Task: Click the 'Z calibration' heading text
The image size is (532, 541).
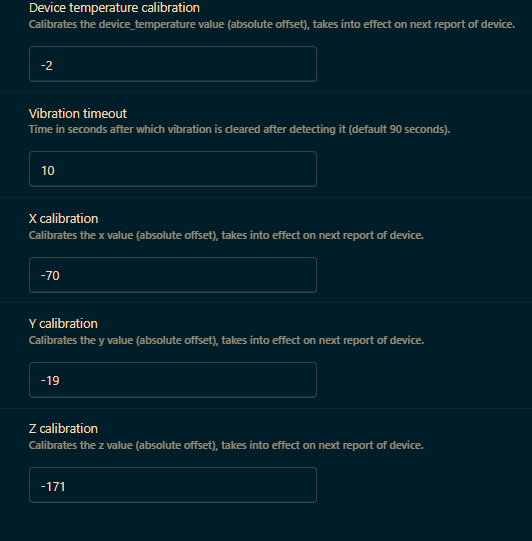Action: coord(63,429)
